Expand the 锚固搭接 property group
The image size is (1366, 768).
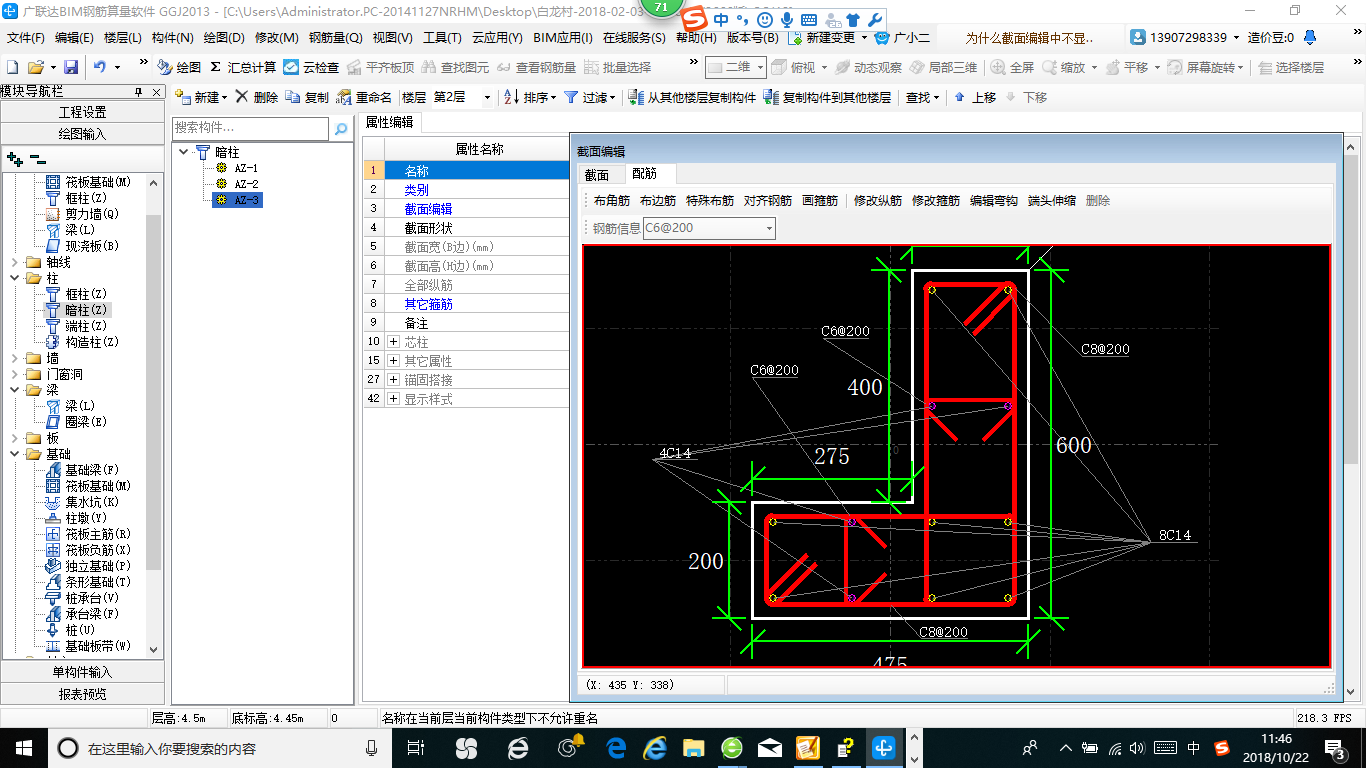pos(392,380)
